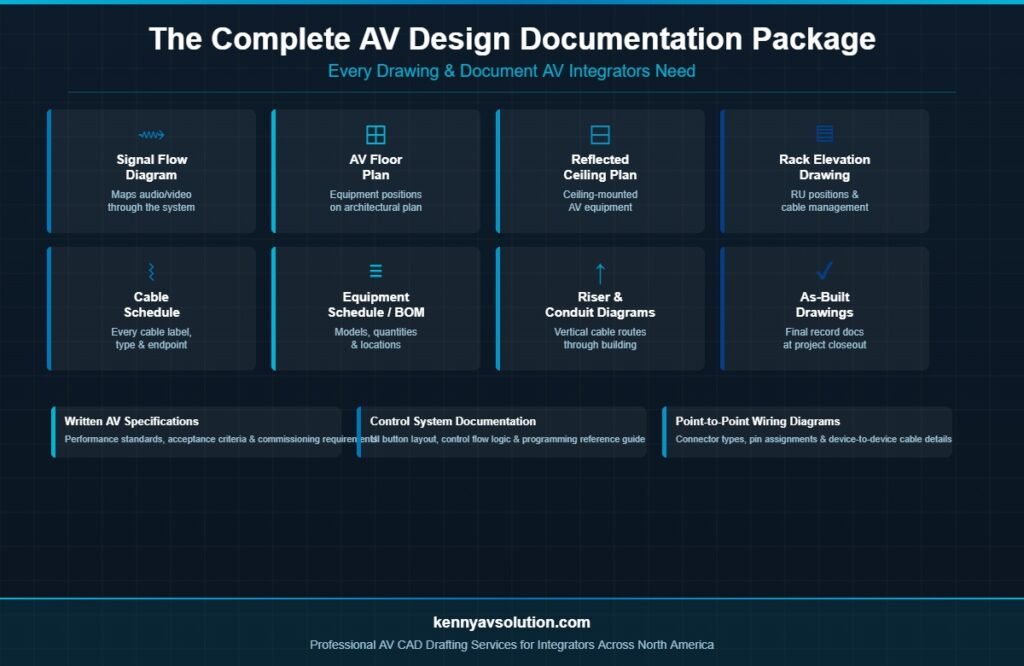This screenshot has height=666, width=1024.
Task: Select the Riser & Conduit Diagrams card
Action: tap(600, 308)
